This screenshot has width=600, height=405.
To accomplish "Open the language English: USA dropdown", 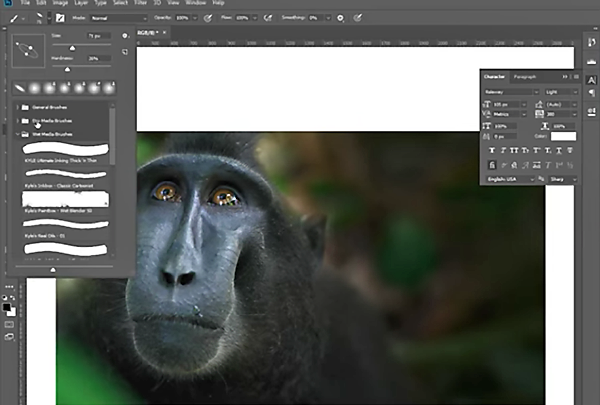I will [x=510, y=179].
